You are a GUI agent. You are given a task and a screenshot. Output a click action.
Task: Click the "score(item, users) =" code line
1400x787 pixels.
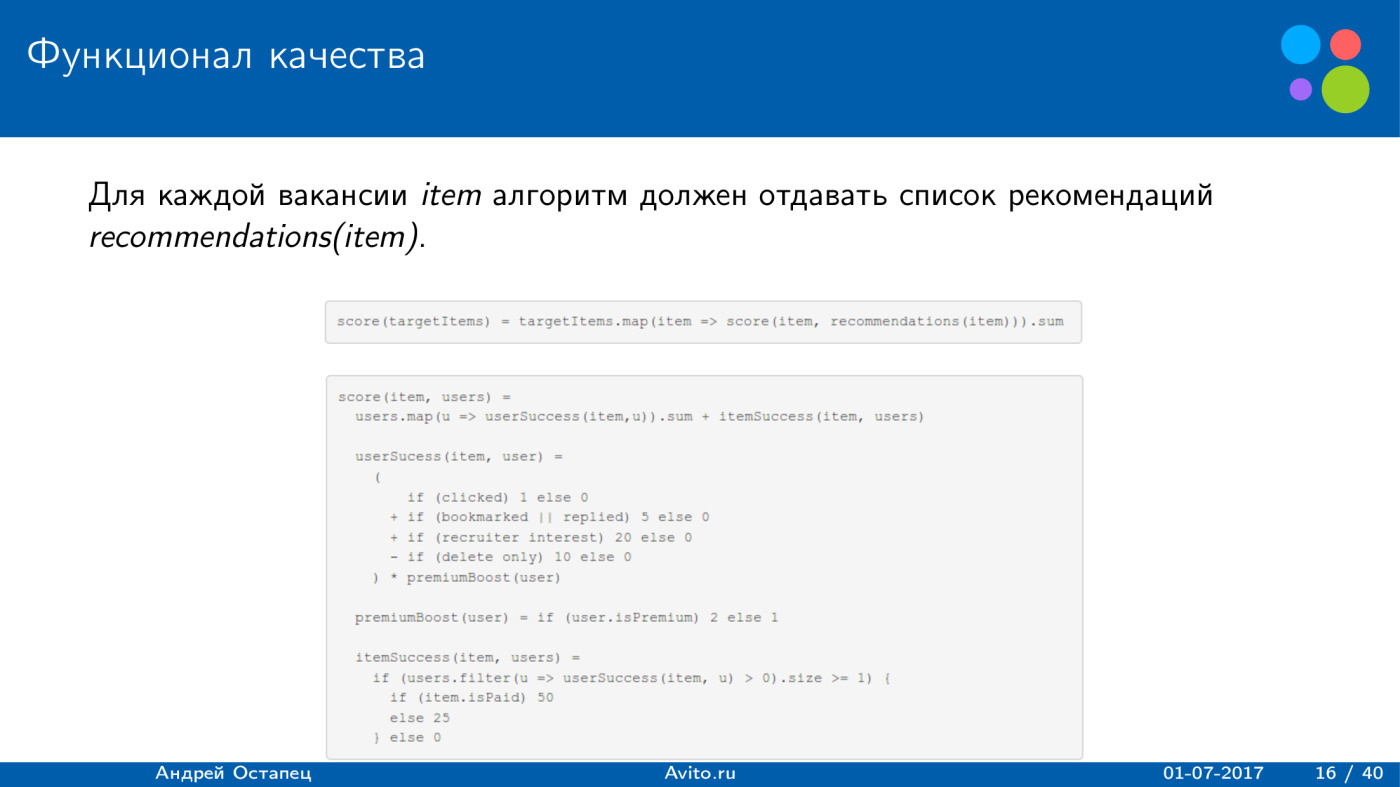[x=425, y=397]
